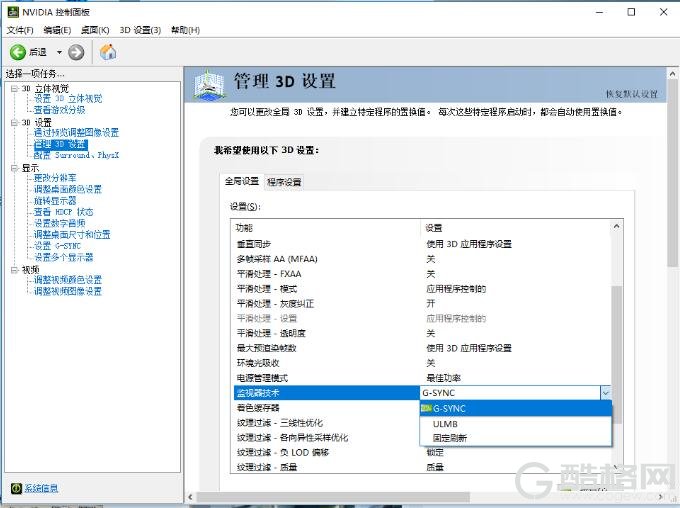The height and width of the screenshot is (508, 680).
Task: Click the NVIDIA logo in title bar
Action: pyautogui.click(x=13, y=12)
